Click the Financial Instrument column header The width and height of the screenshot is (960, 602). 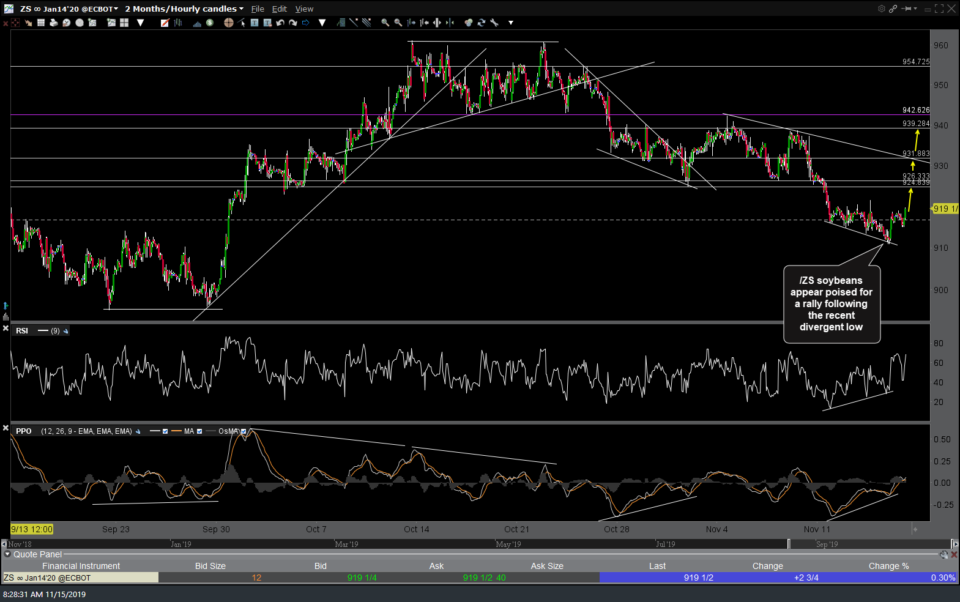tap(79, 565)
